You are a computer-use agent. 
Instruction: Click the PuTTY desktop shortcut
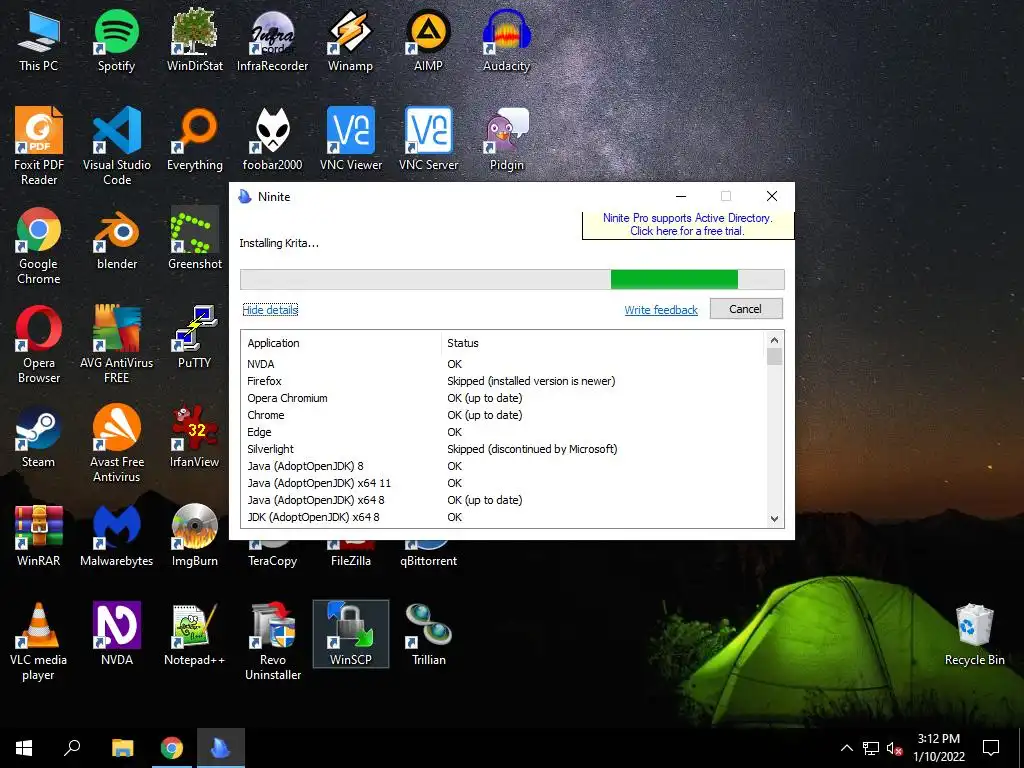pyautogui.click(x=195, y=338)
